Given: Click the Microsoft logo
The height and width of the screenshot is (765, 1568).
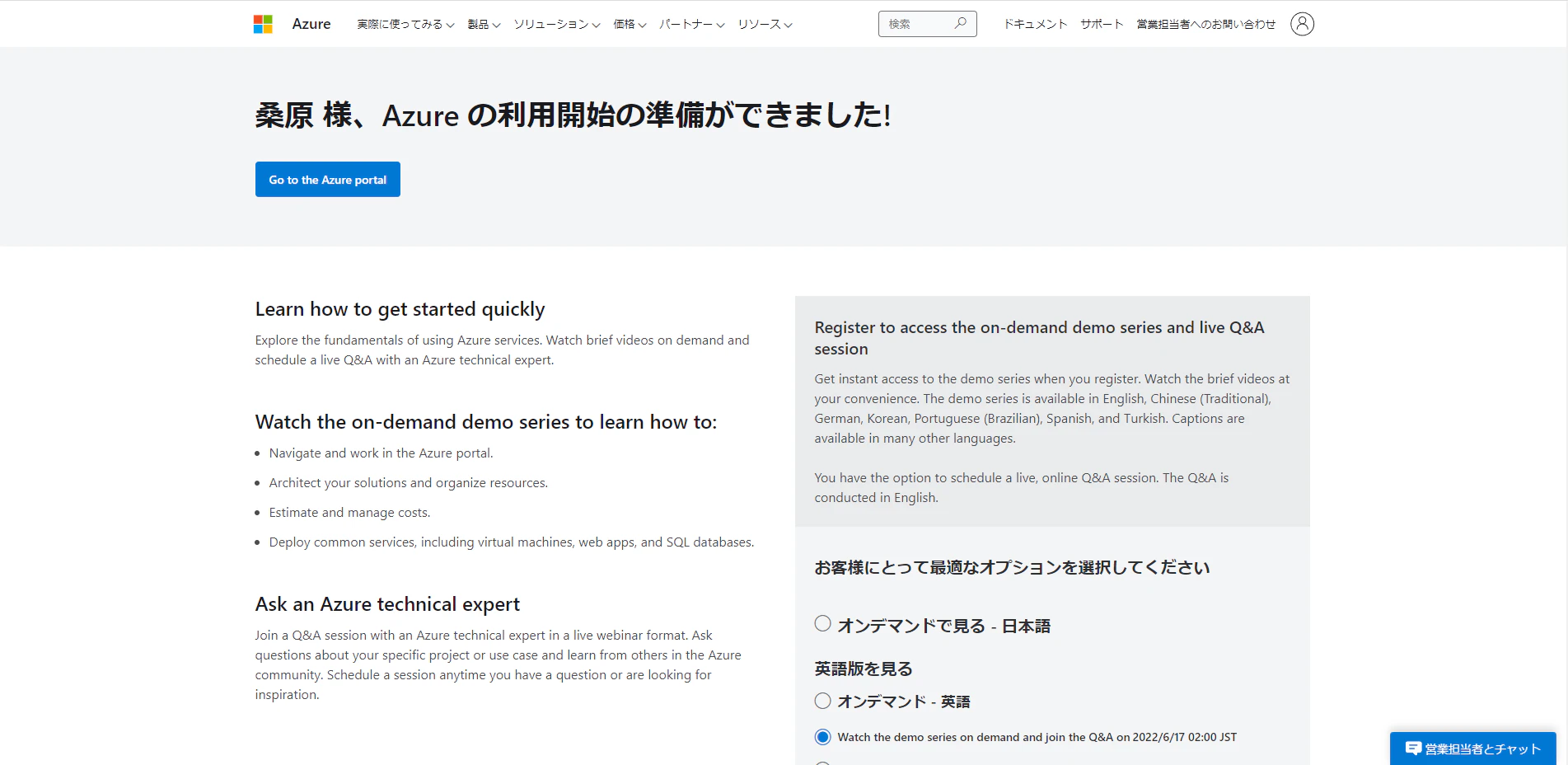Looking at the screenshot, I should (263, 24).
